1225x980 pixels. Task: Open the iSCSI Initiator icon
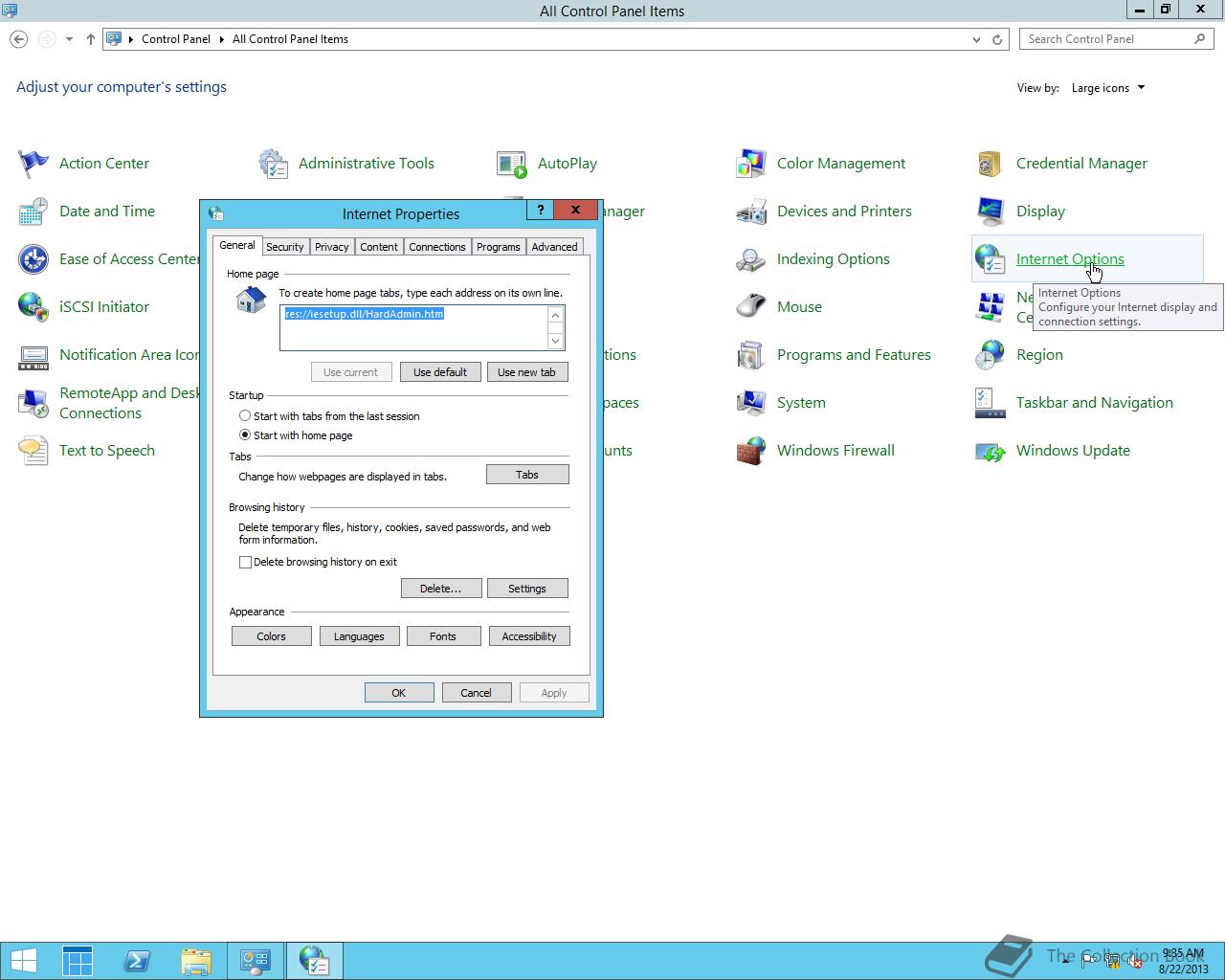coord(33,307)
